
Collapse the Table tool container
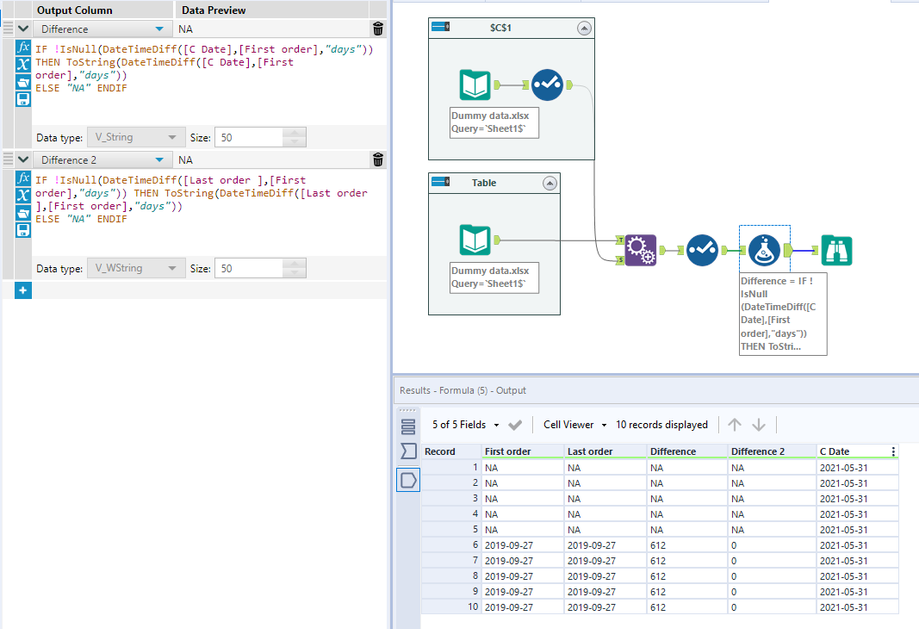(549, 183)
